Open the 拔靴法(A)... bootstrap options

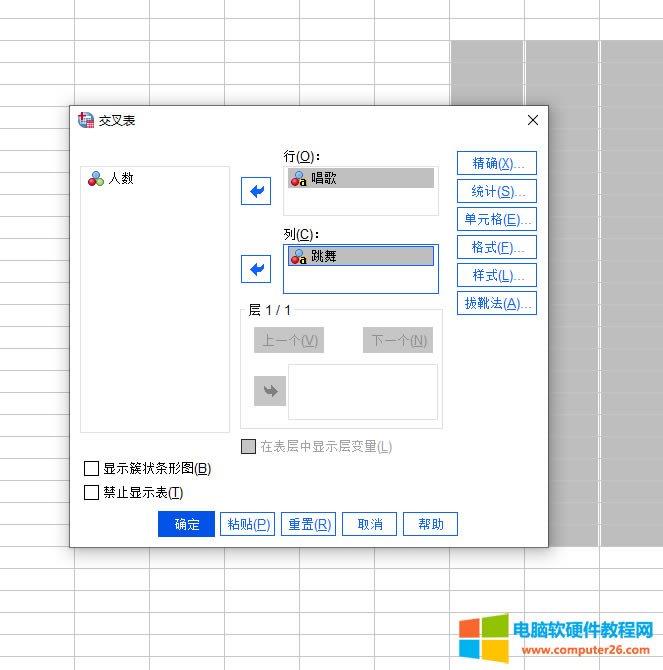coord(497,303)
